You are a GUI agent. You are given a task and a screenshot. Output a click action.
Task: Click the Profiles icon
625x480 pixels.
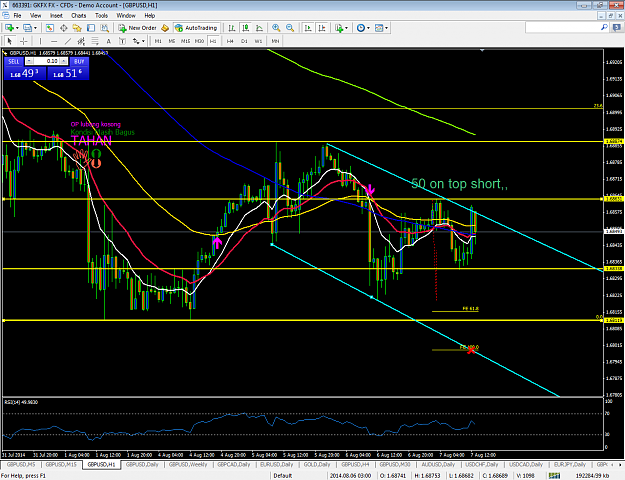(x=27, y=28)
